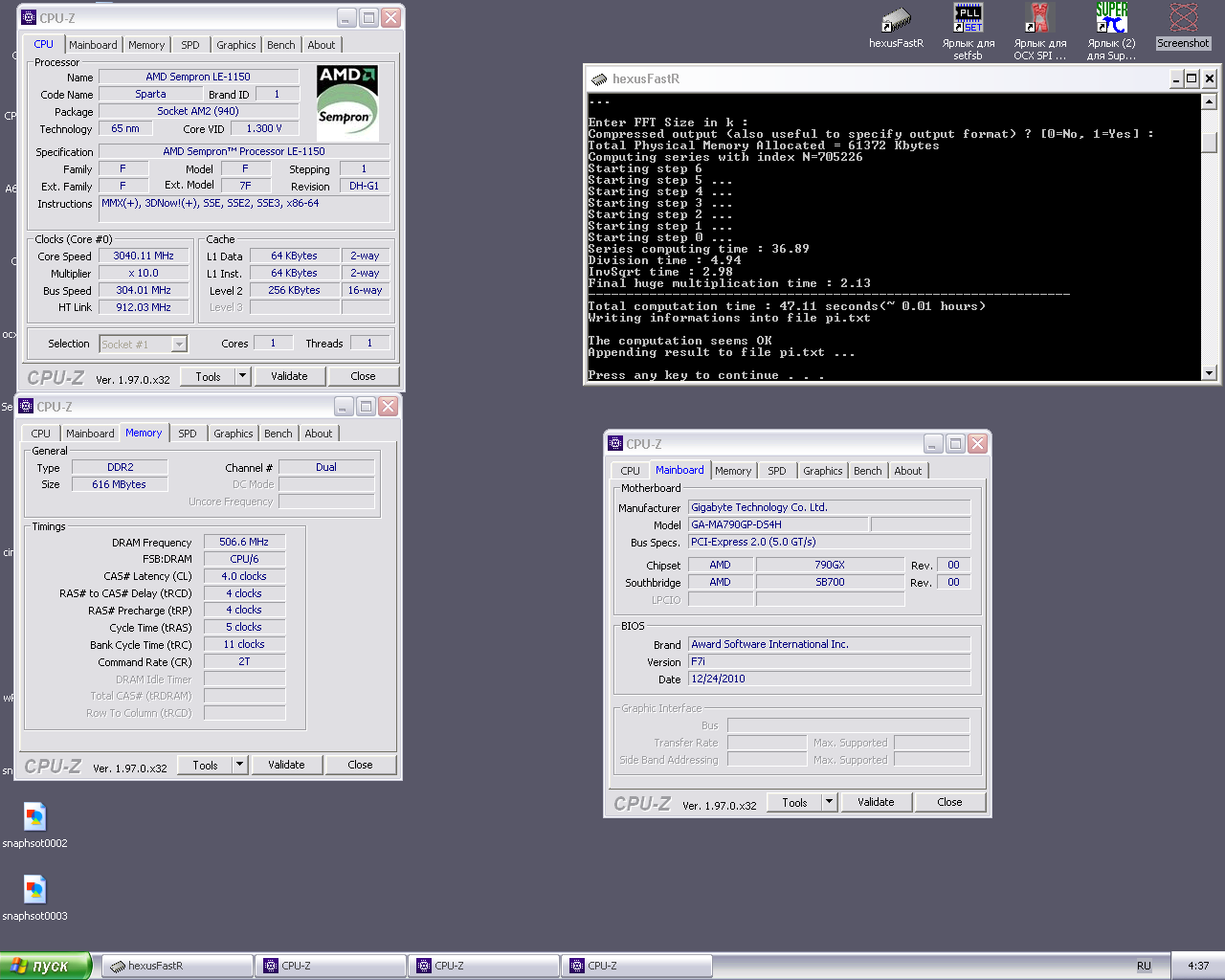The image size is (1225, 980).
Task: Click title icon of CPU-Z Memory window
Action: coord(26,406)
